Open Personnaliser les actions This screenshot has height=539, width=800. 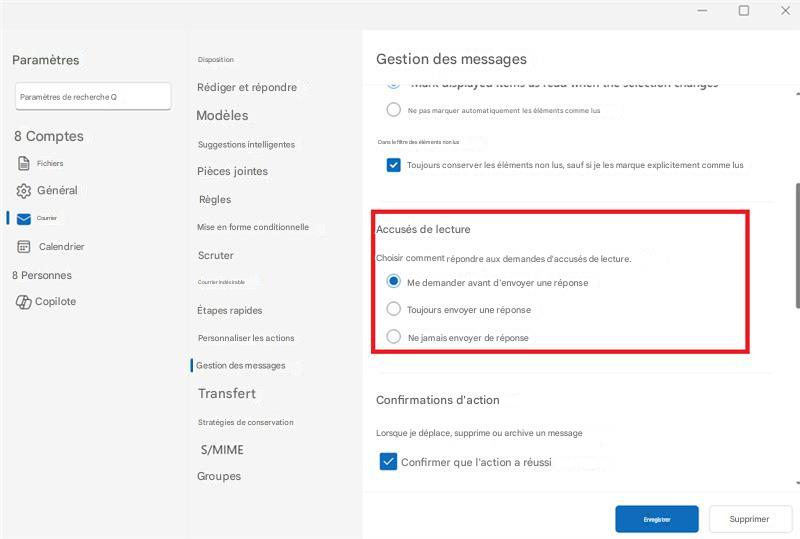click(246, 338)
